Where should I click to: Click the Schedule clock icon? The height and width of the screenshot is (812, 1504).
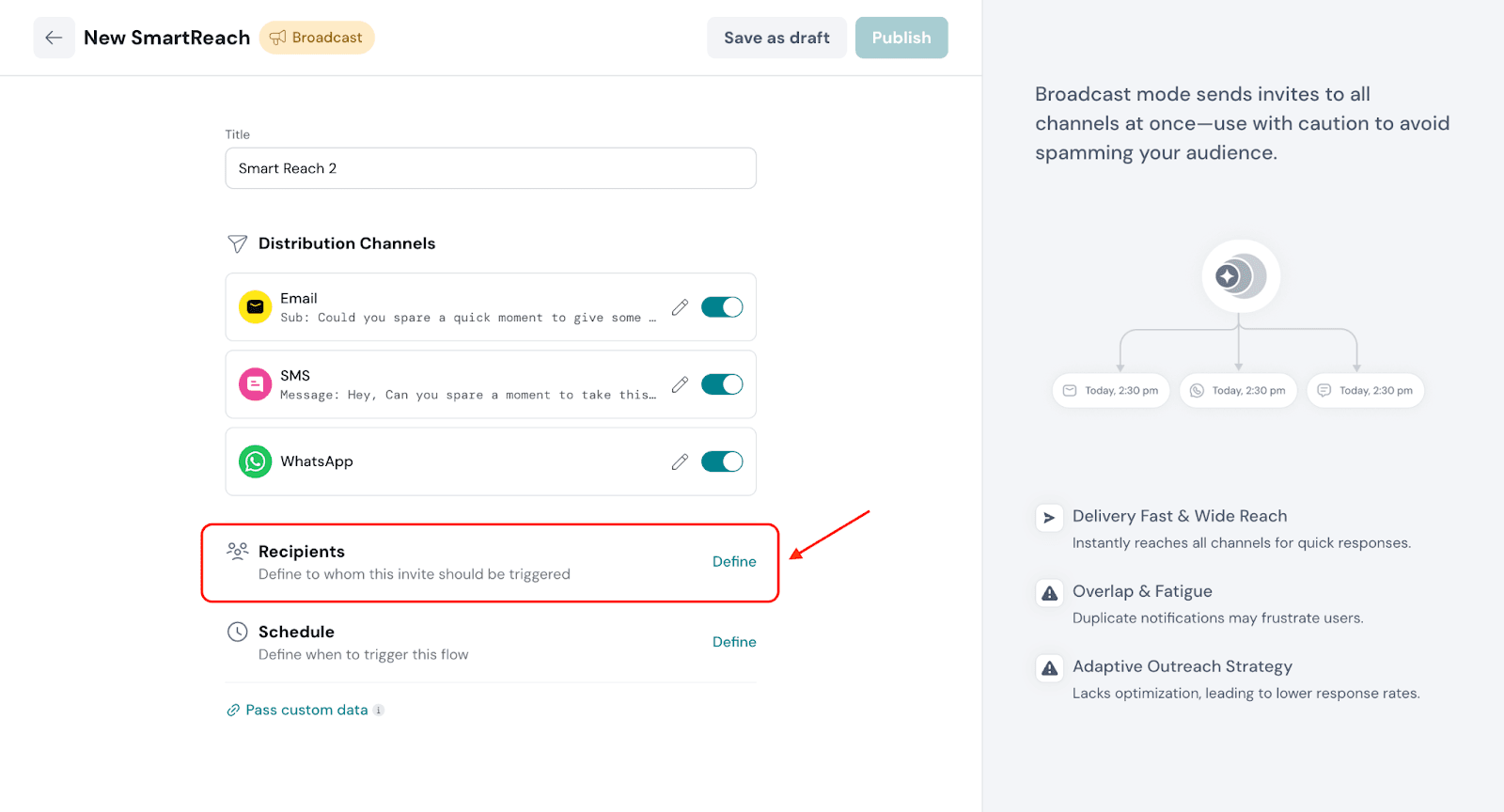(238, 632)
